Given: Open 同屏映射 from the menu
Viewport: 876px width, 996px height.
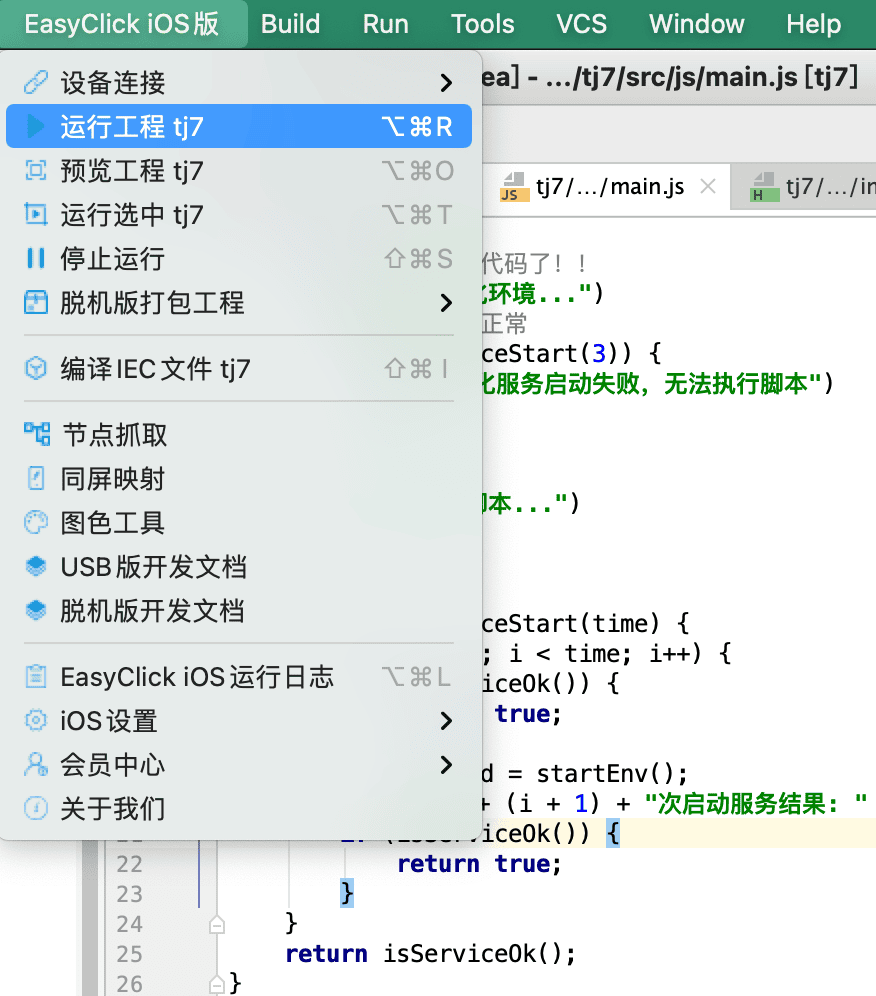Looking at the screenshot, I should 239,478.
